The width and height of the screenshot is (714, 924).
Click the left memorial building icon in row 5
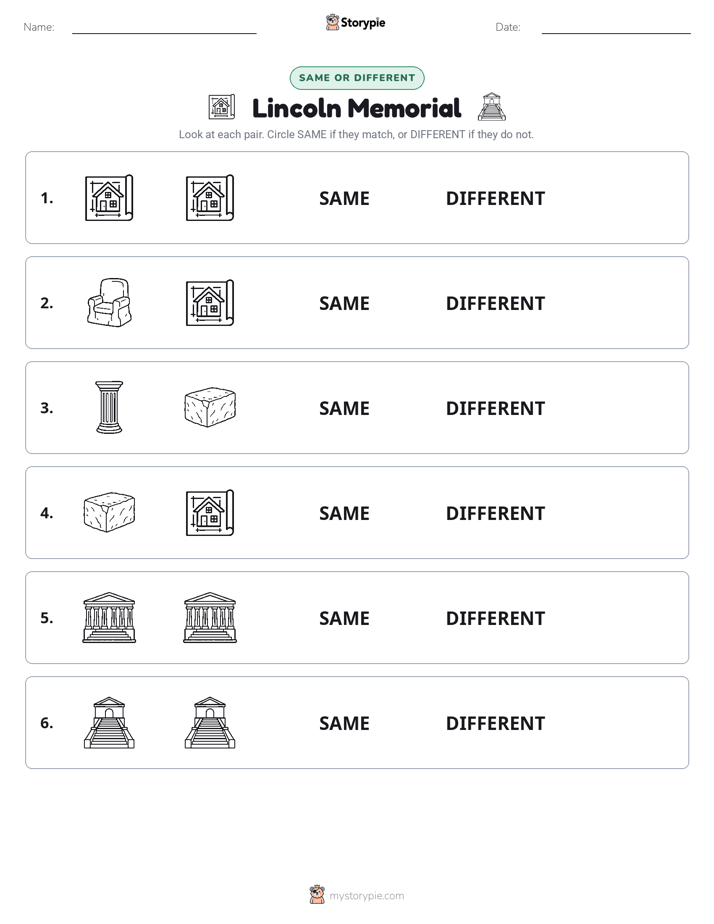(x=109, y=617)
